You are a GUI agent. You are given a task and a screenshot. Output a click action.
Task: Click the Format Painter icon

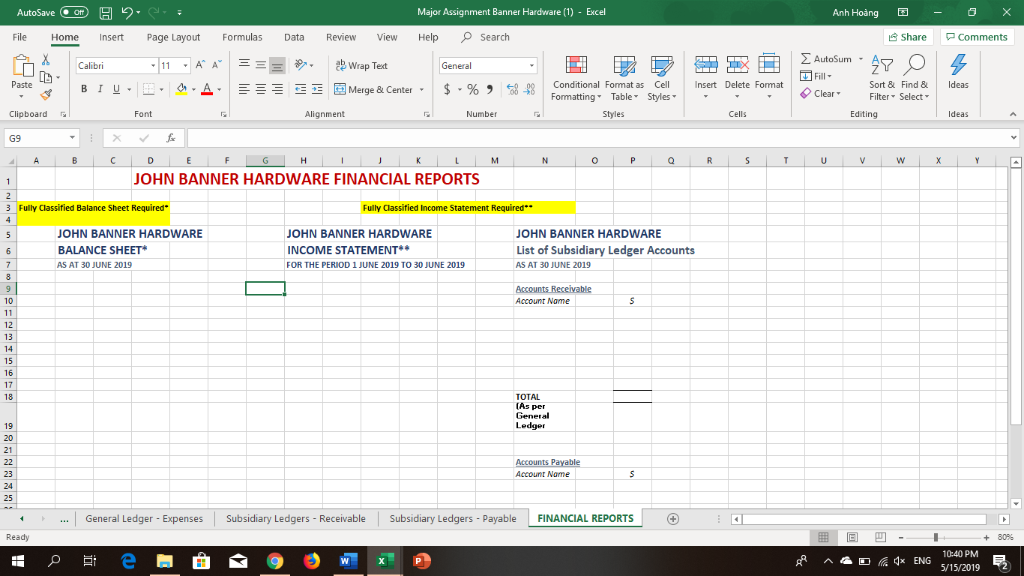[x=47, y=92]
